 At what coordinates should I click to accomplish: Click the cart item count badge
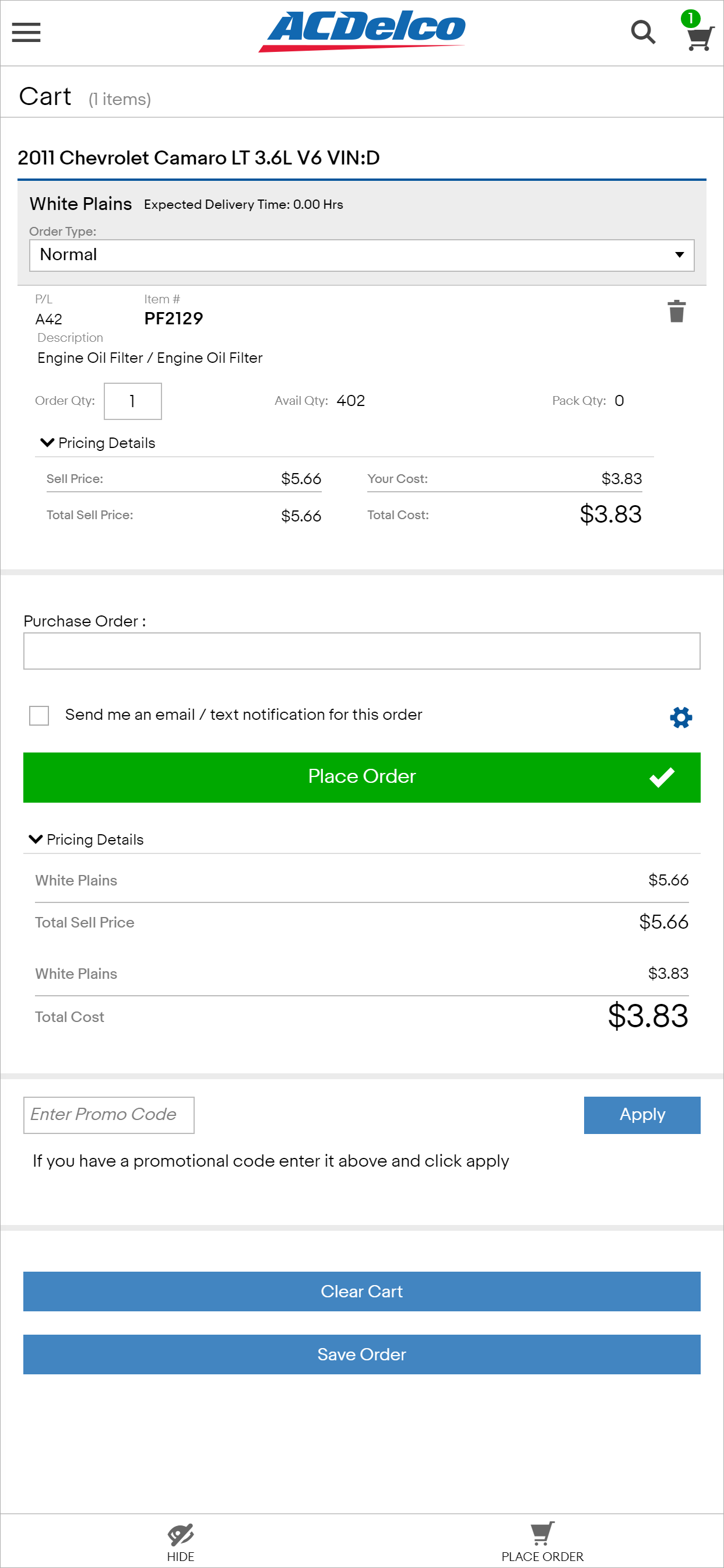point(690,17)
